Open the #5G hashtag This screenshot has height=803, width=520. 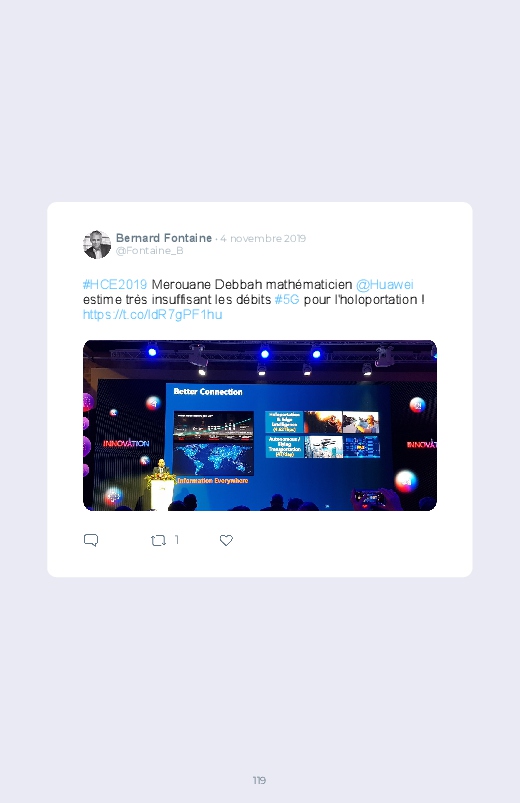[287, 300]
